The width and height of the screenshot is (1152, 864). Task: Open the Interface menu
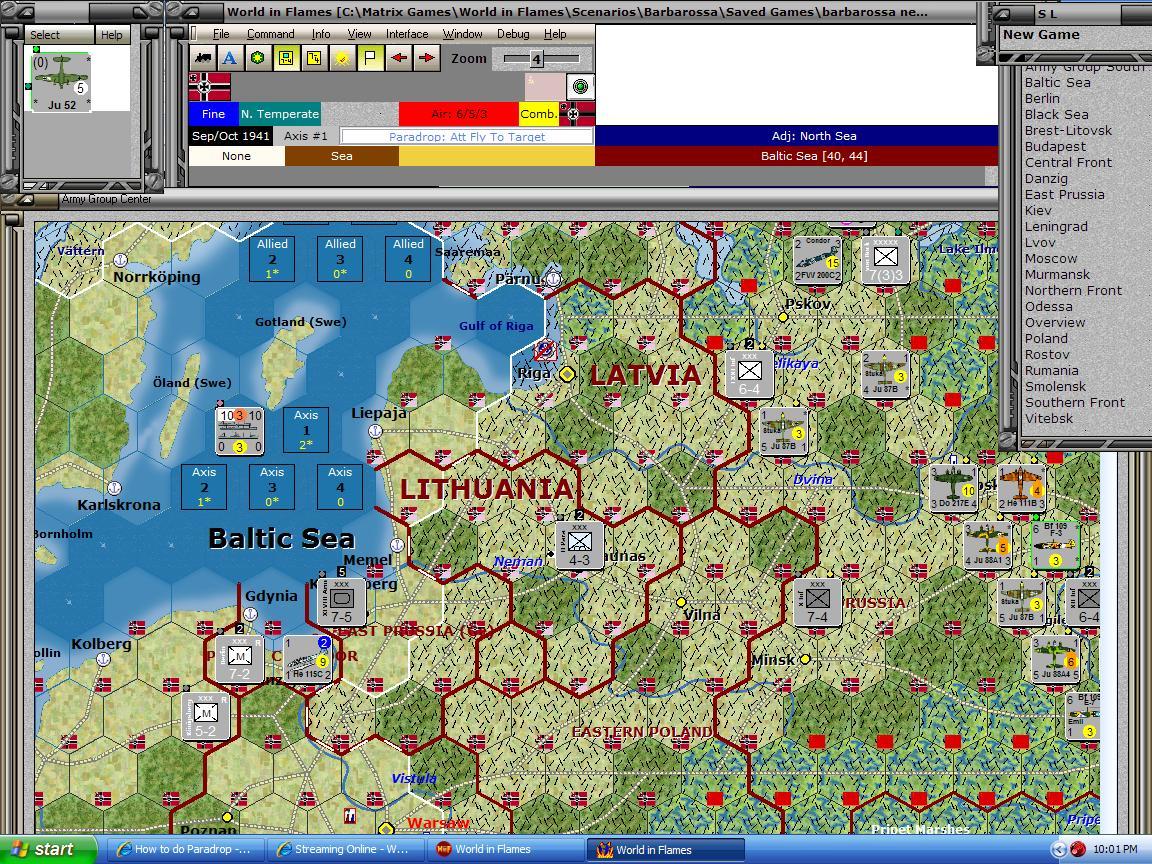[x=407, y=34]
